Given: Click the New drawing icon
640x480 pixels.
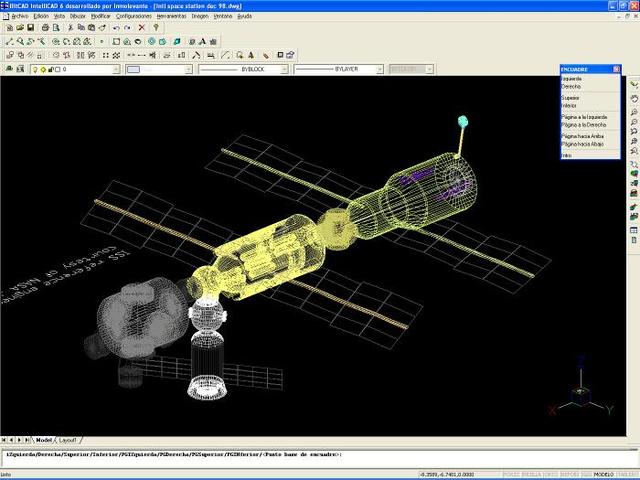Looking at the screenshot, I should (x=9, y=28).
